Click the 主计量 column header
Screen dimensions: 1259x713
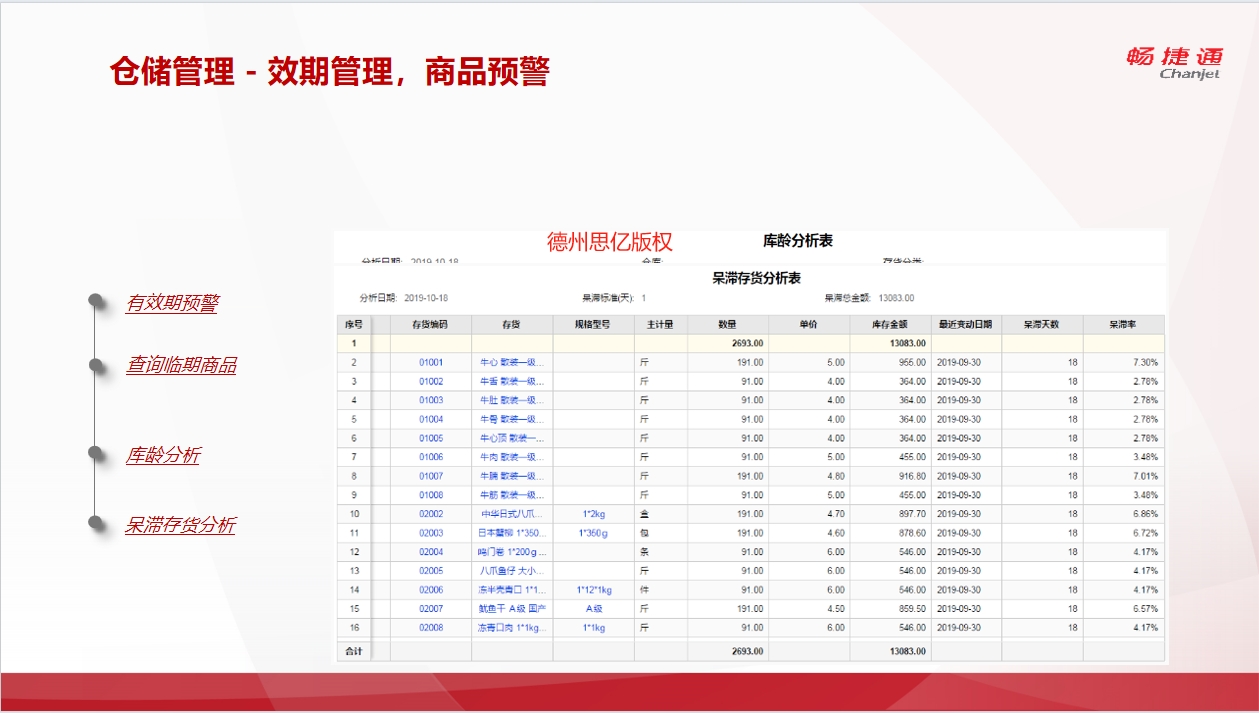click(660, 324)
